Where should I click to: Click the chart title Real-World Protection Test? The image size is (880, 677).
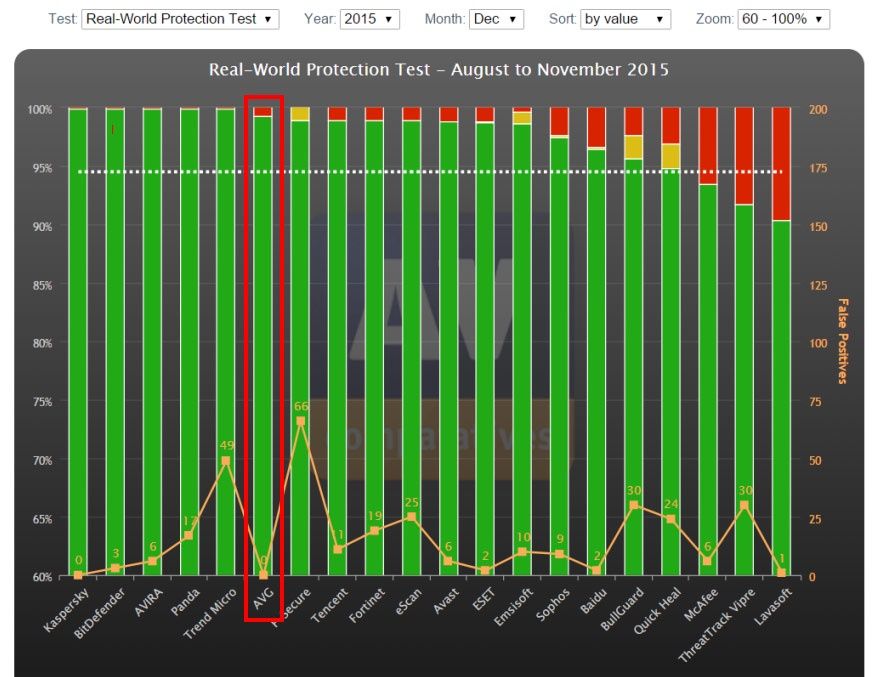point(438,70)
